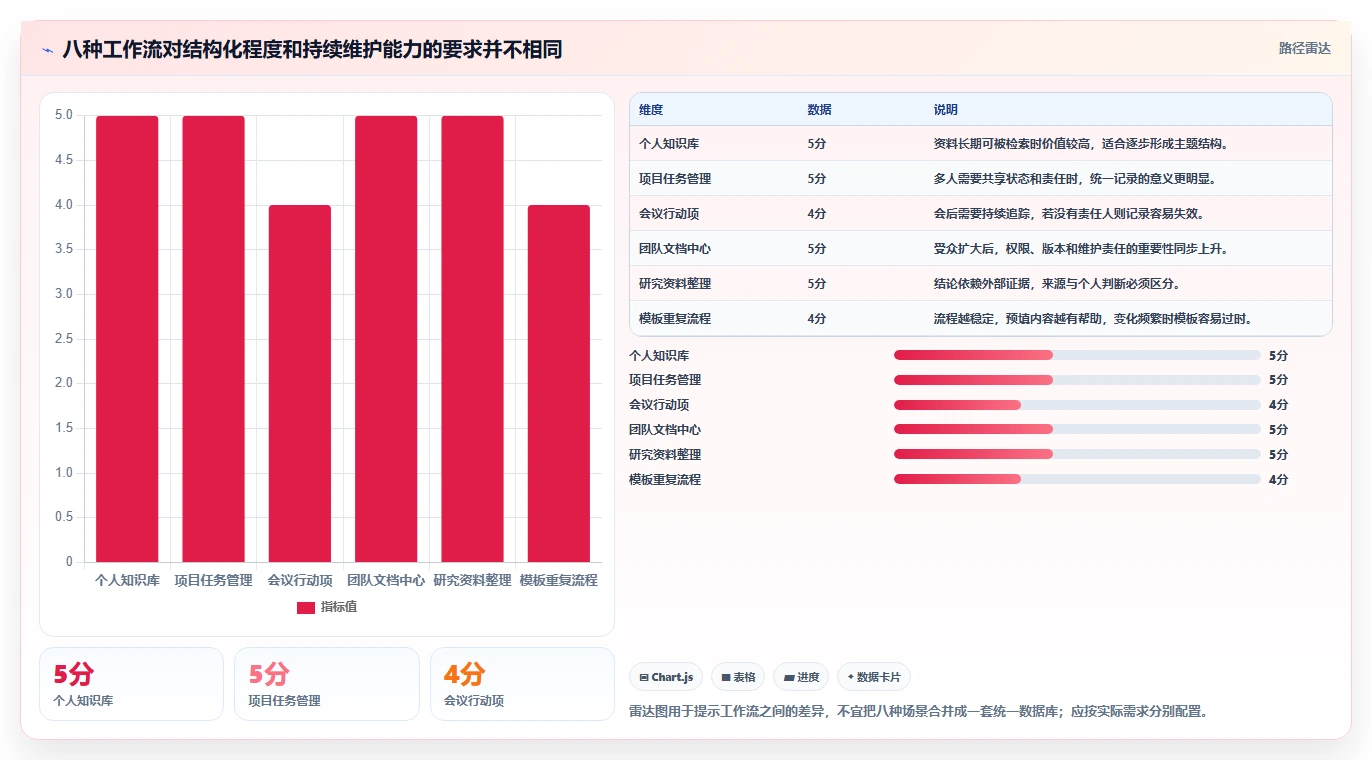Screen dimensions: 1372x760
Task: Click the 研究资料整理 bar in the chart
Action: (x=472, y=339)
